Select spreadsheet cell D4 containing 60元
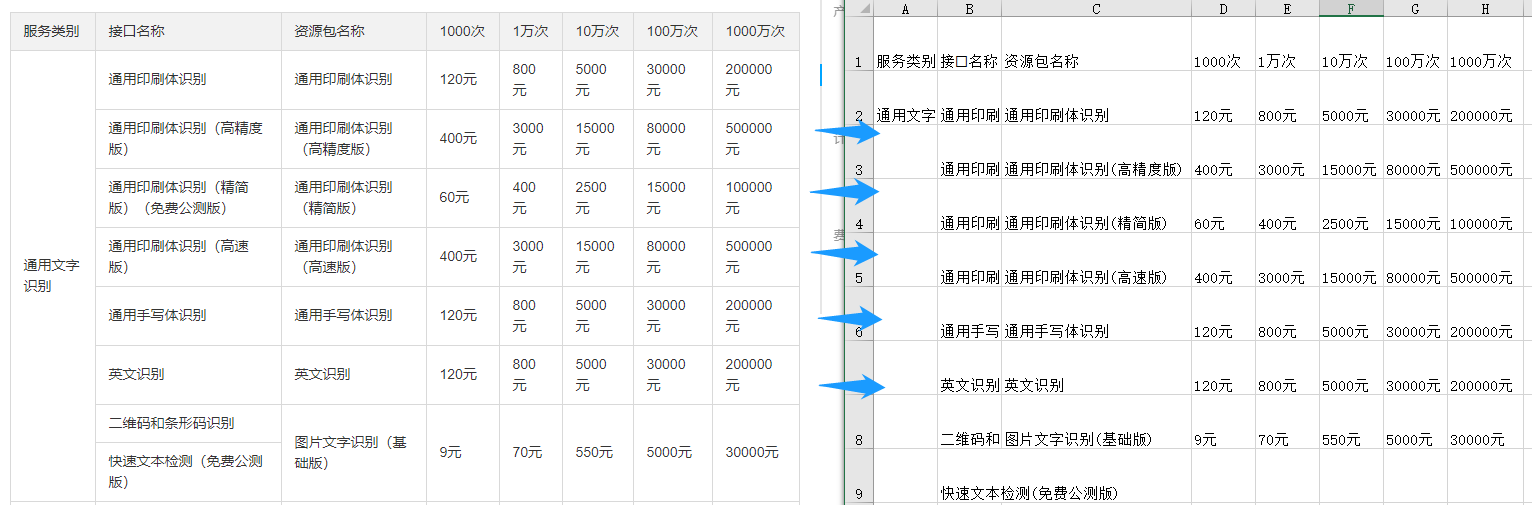This screenshot has height=505, width=1532. click(x=1223, y=207)
